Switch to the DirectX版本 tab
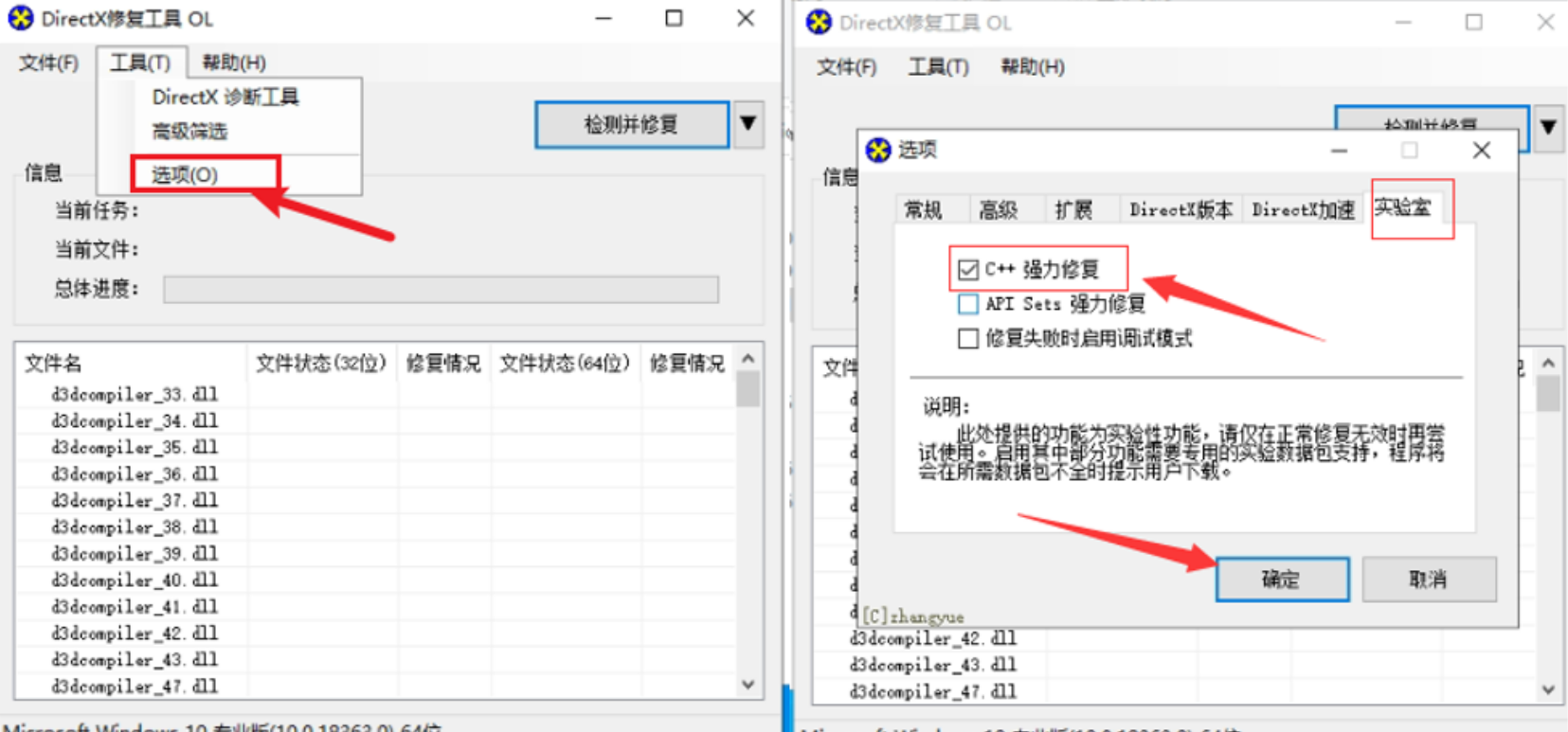 (x=1181, y=209)
